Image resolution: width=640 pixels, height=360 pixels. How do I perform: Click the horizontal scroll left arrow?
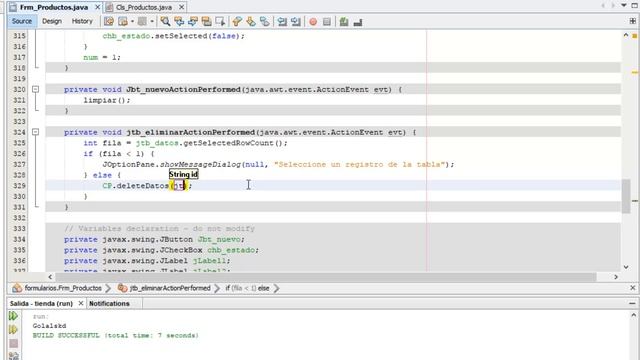pyautogui.click(x=50, y=277)
